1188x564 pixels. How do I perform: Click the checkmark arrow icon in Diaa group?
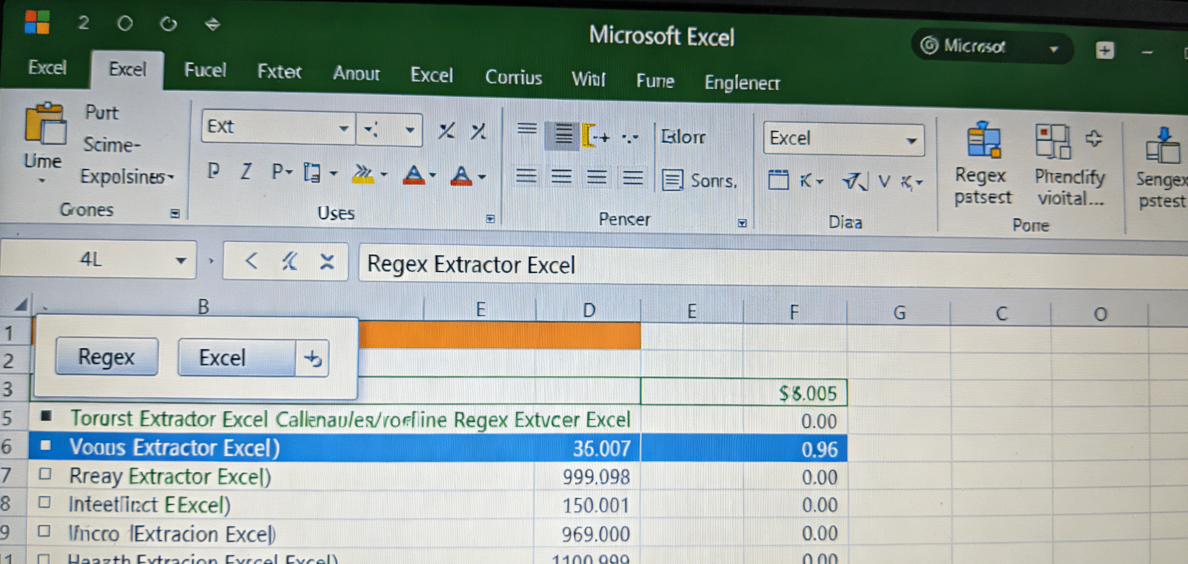click(853, 180)
